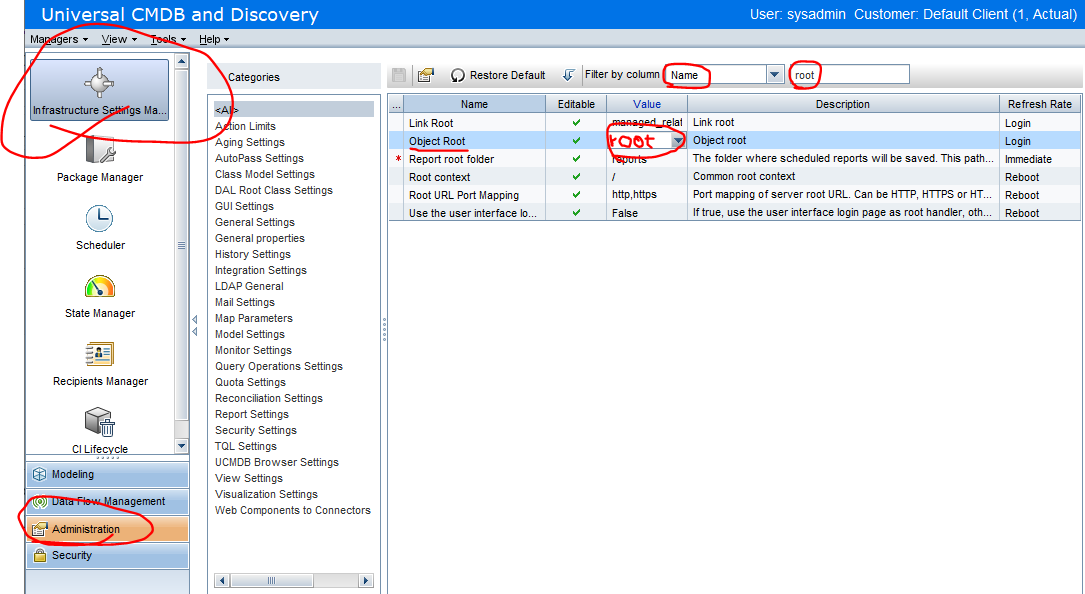Switch to Data Flow Management section

[107, 501]
